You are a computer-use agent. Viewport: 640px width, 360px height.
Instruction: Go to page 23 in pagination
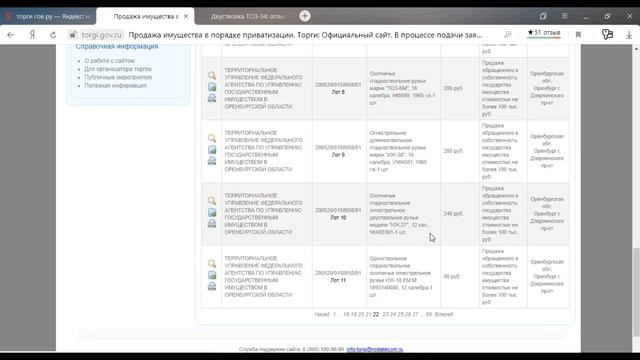pyautogui.click(x=386, y=315)
